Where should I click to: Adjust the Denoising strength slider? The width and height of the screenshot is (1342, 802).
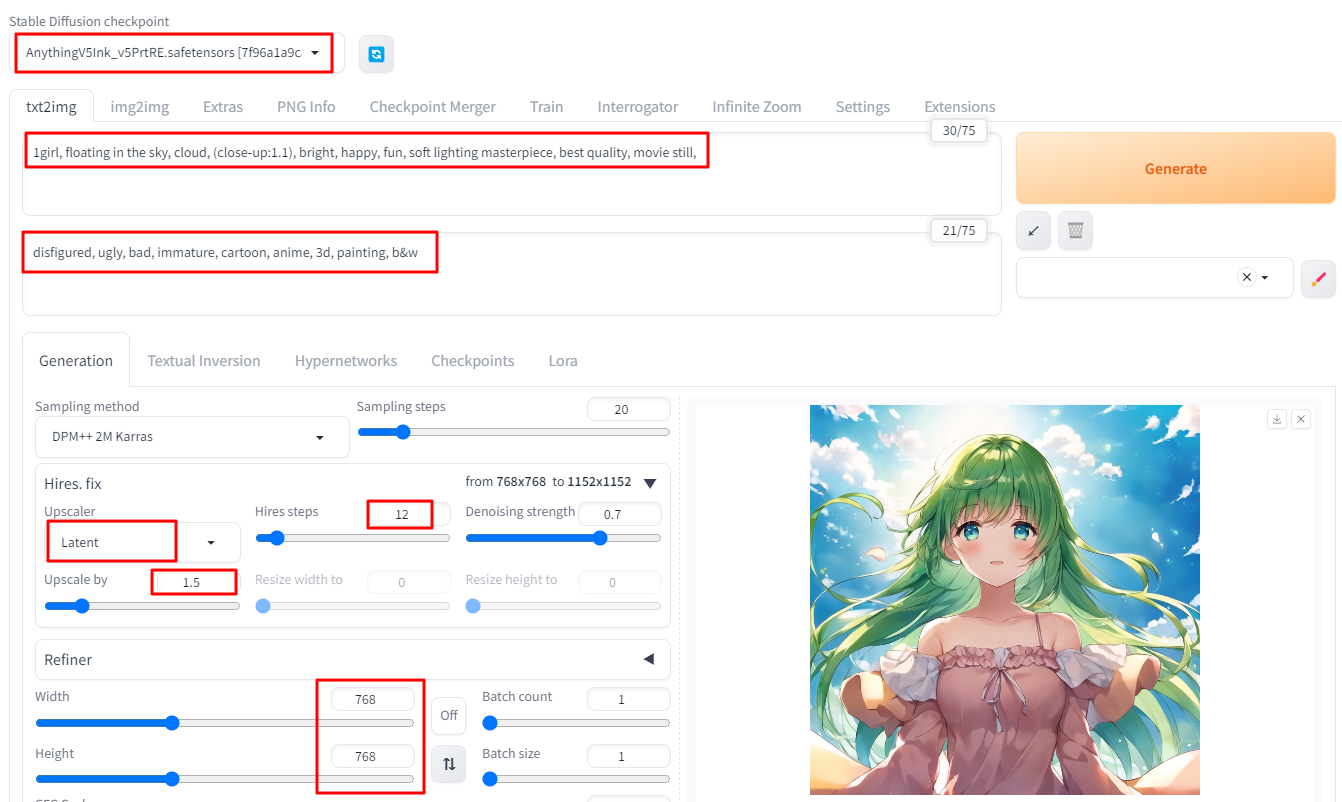[x=563, y=538]
